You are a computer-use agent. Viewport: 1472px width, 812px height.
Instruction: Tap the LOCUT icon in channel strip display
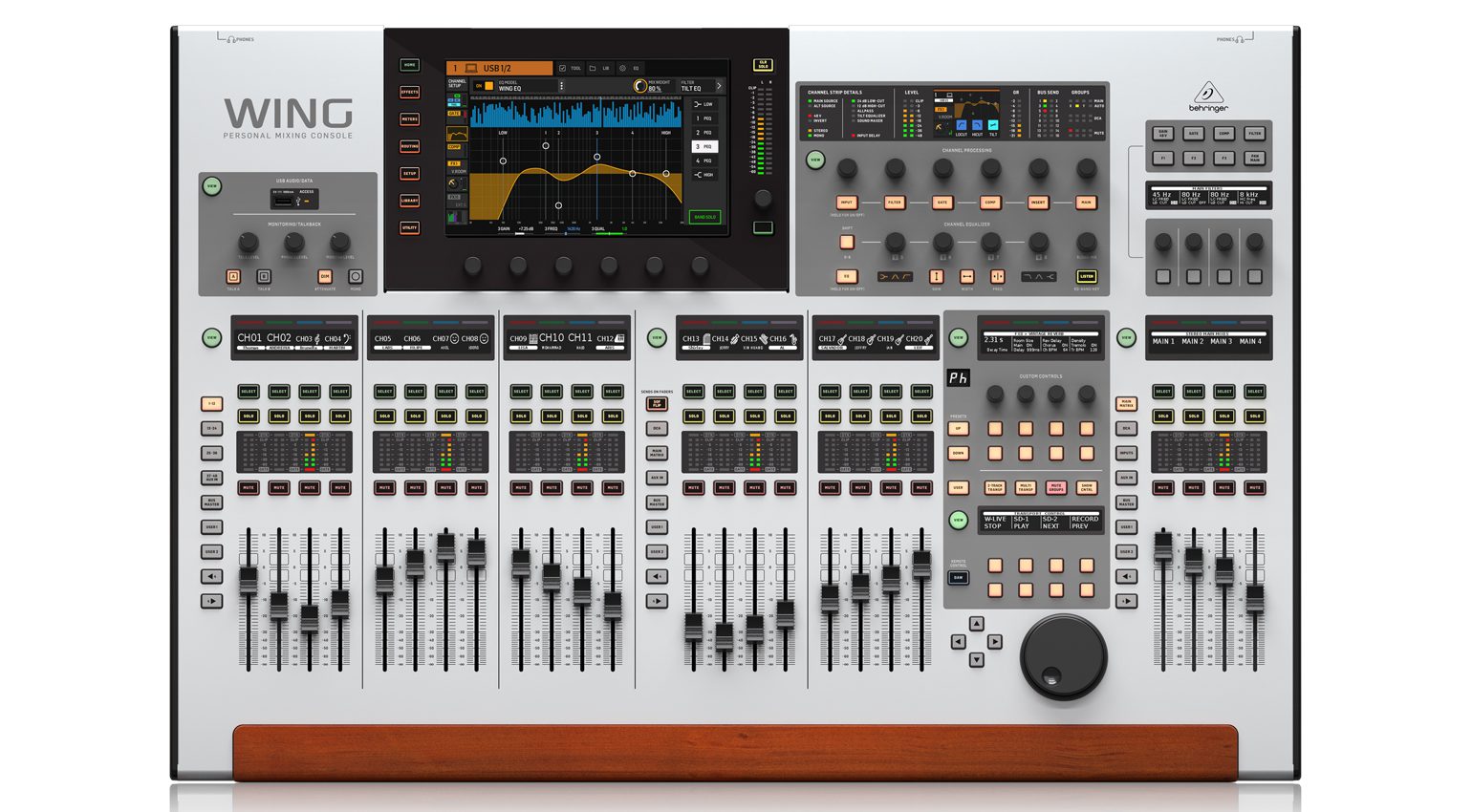[962, 125]
